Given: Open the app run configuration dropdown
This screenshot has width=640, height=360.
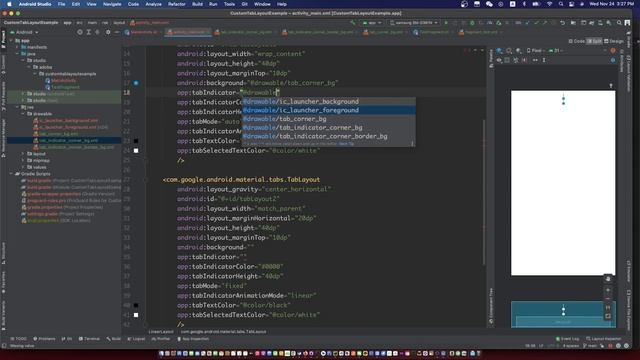Looking at the screenshot, I should (x=371, y=23).
